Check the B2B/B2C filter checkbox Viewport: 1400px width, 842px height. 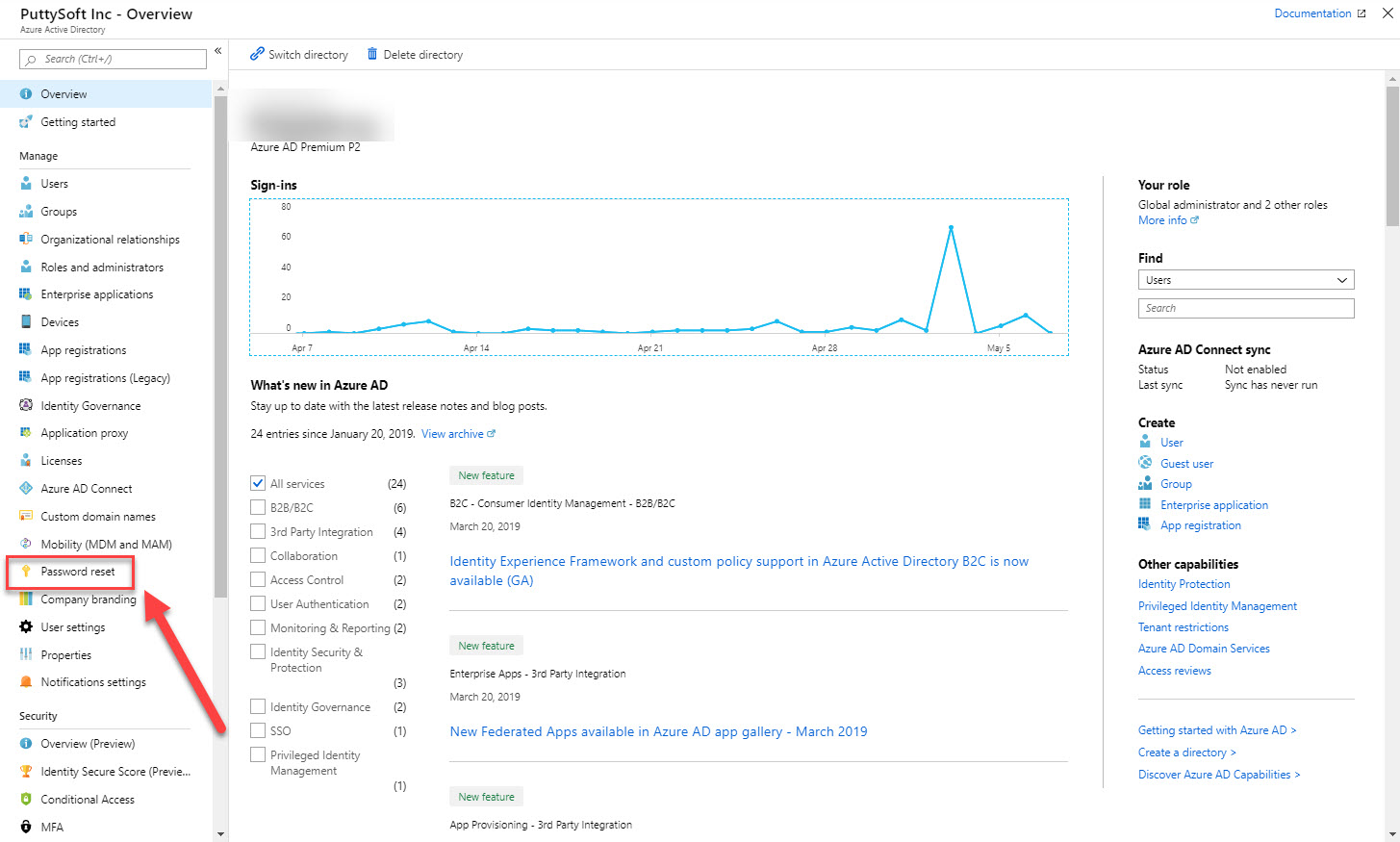click(x=258, y=507)
